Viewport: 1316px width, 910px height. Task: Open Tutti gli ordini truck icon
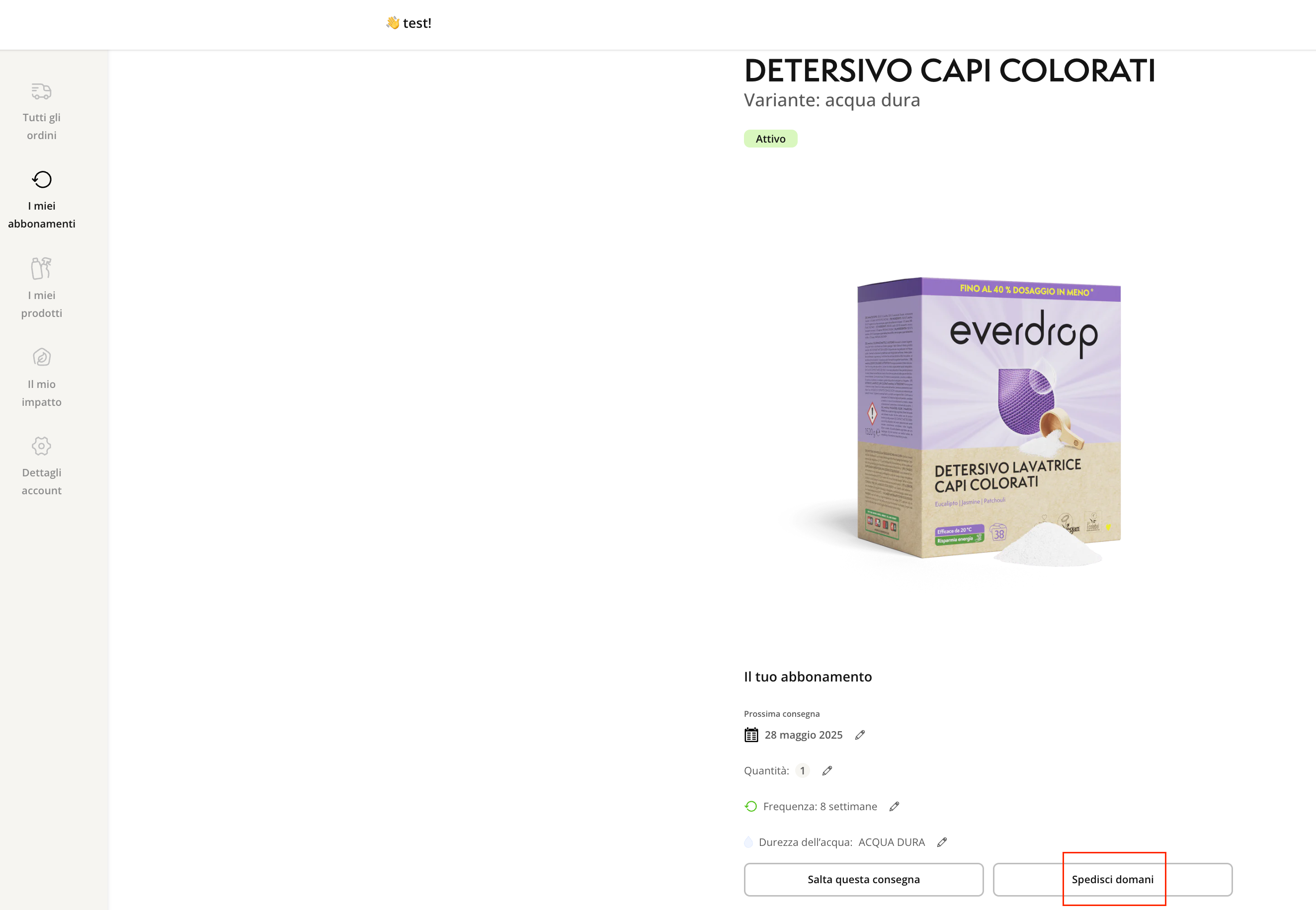[x=42, y=91]
